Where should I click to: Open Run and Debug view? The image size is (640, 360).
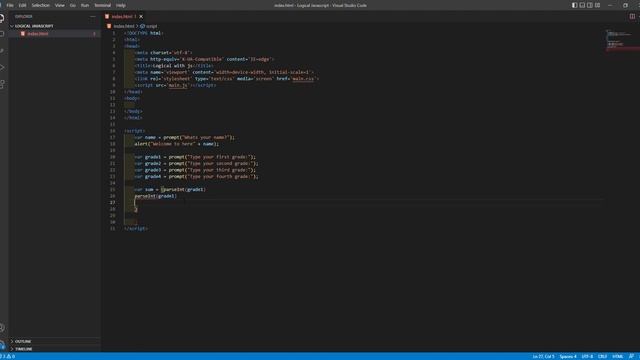click(2, 68)
